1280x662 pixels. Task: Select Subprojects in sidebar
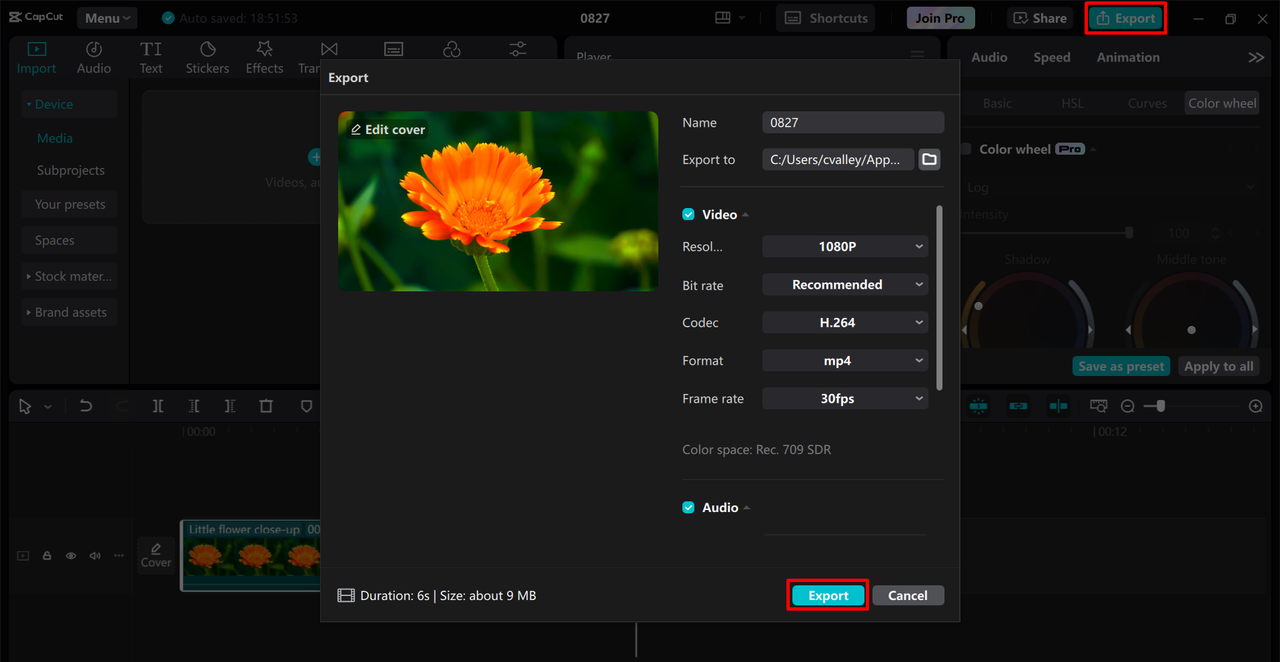70,171
